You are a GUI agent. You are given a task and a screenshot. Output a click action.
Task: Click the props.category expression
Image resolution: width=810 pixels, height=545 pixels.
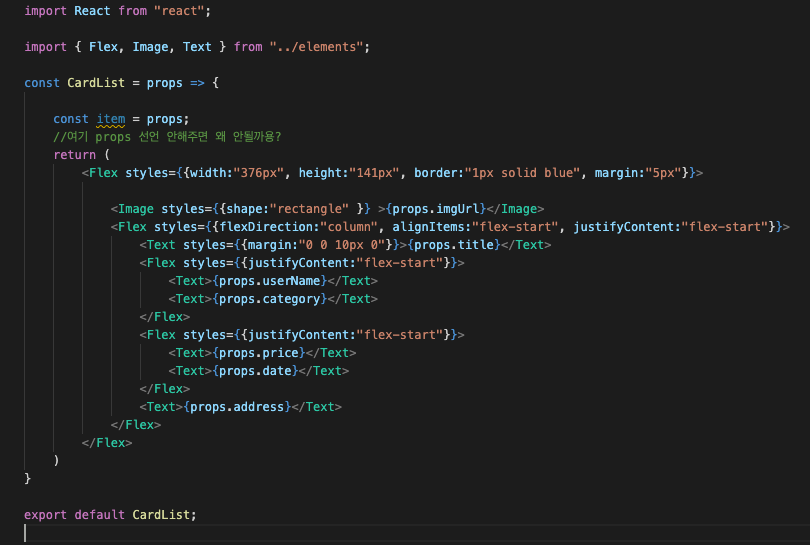270,299
